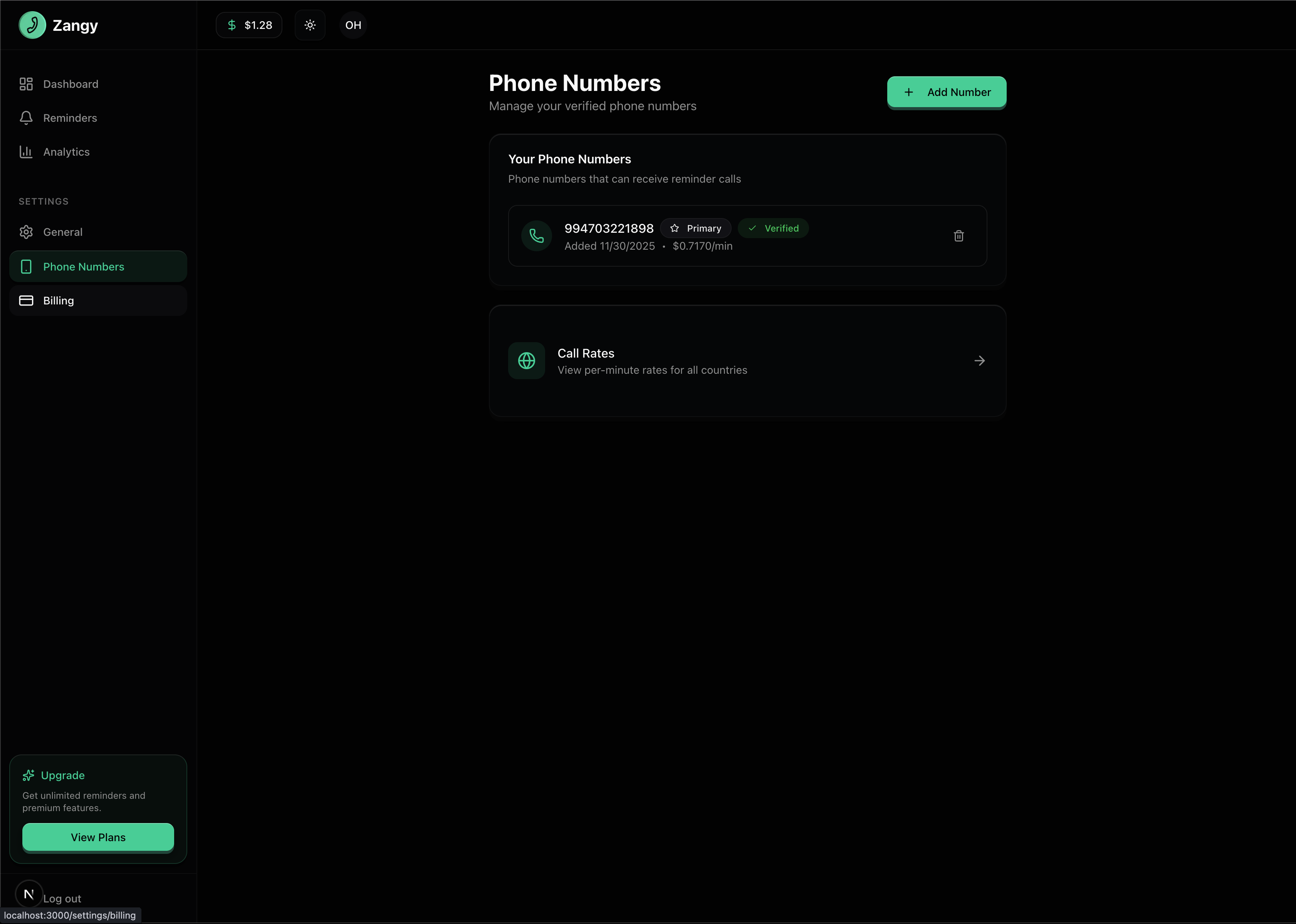Click the General settings gear icon
1296x924 pixels.
pos(26,232)
